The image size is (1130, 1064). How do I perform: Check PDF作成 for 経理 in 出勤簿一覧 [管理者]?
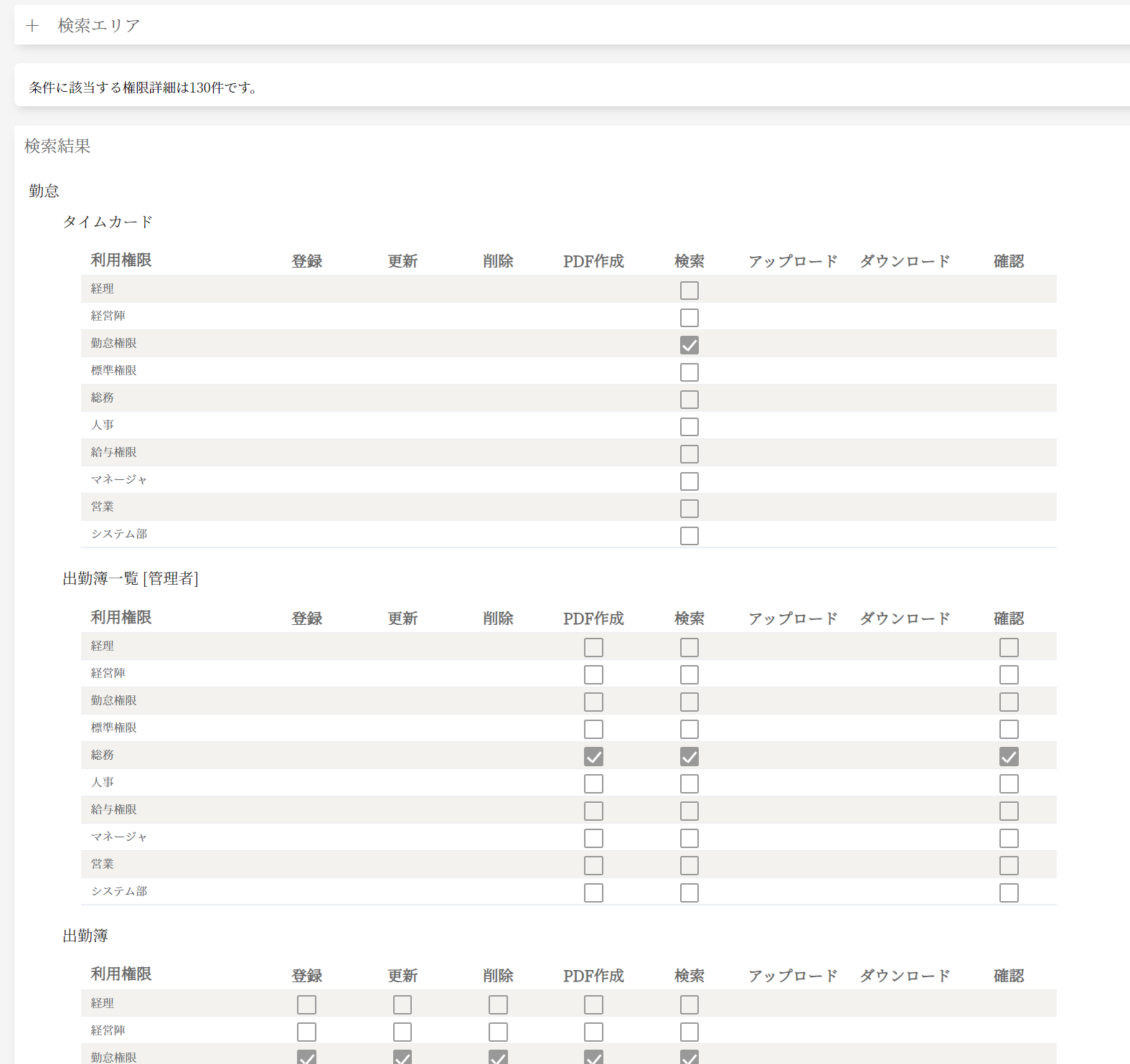[593, 648]
